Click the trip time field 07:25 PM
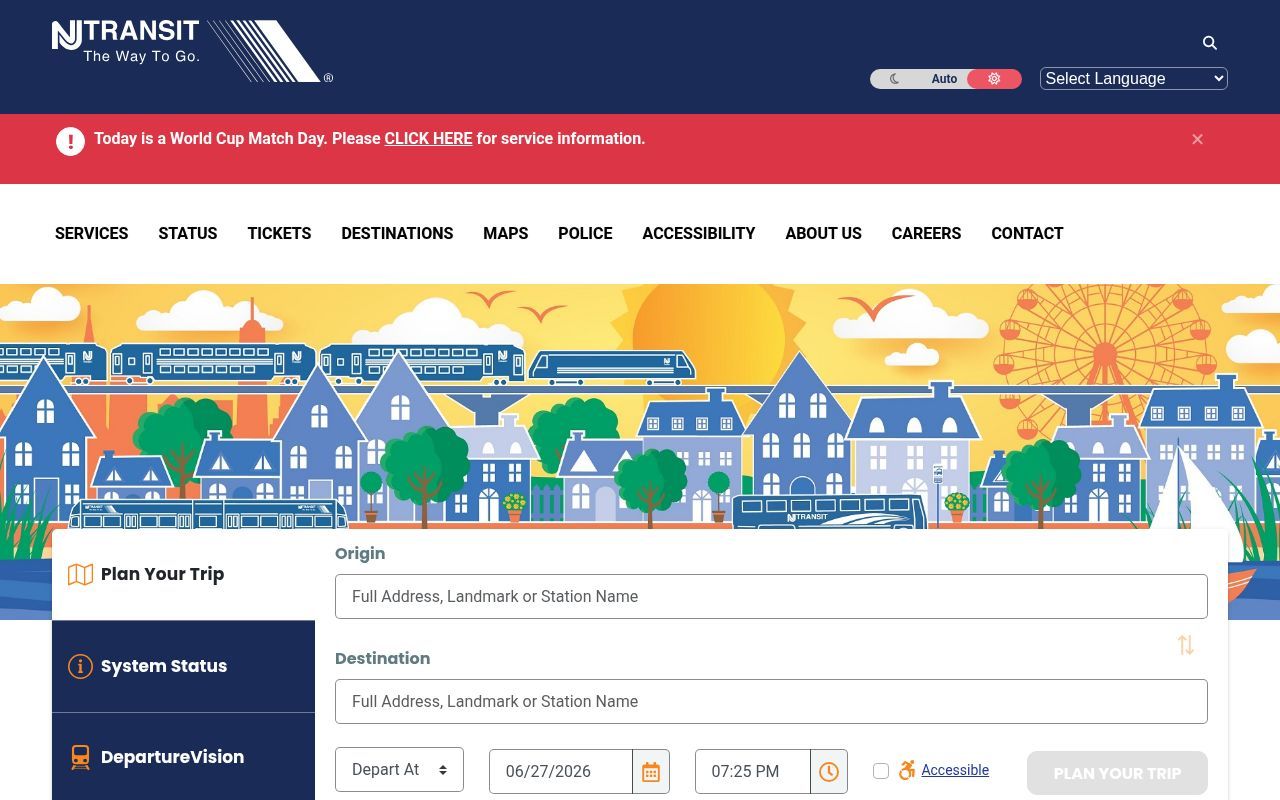Image resolution: width=1280 pixels, height=800 pixels. coord(752,771)
